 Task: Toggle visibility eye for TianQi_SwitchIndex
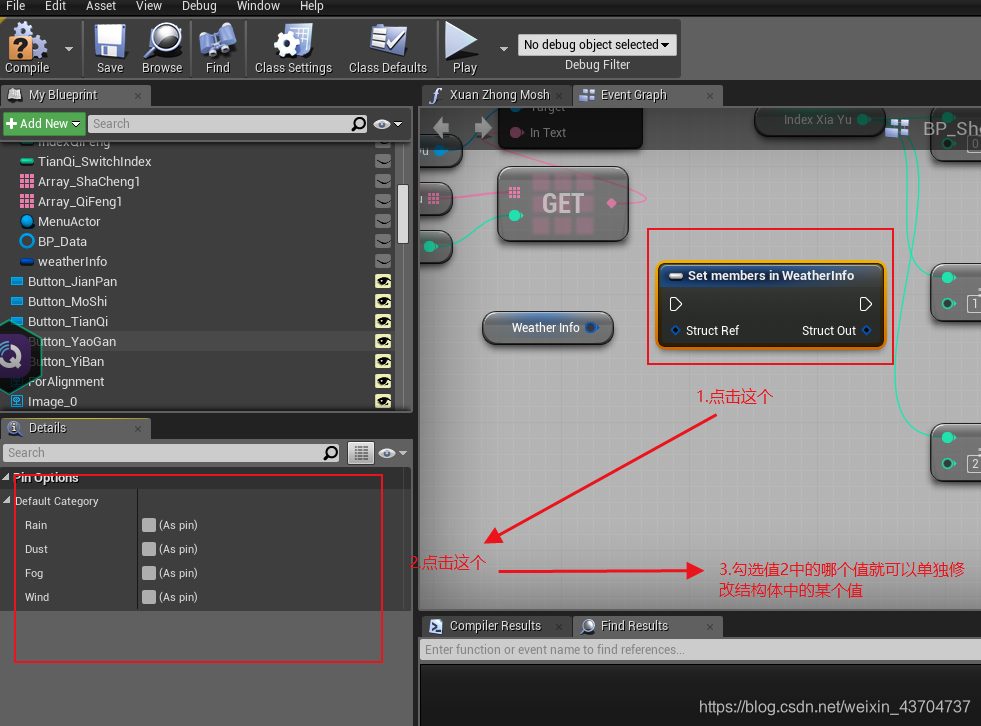pos(383,161)
